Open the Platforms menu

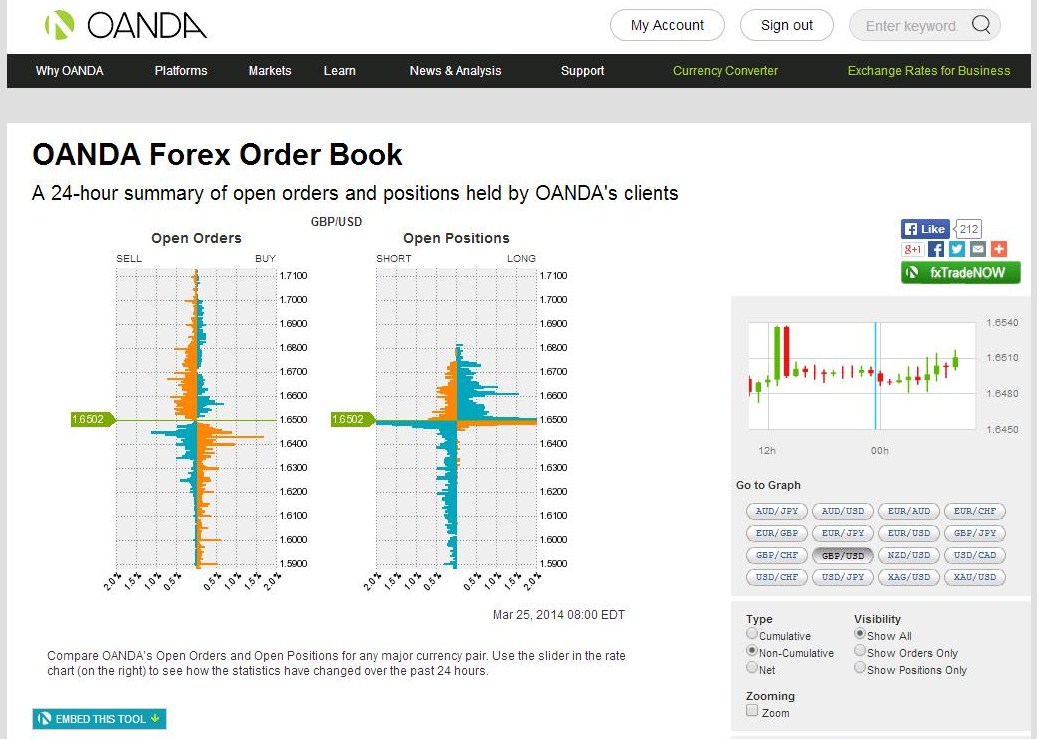[181, 71]
